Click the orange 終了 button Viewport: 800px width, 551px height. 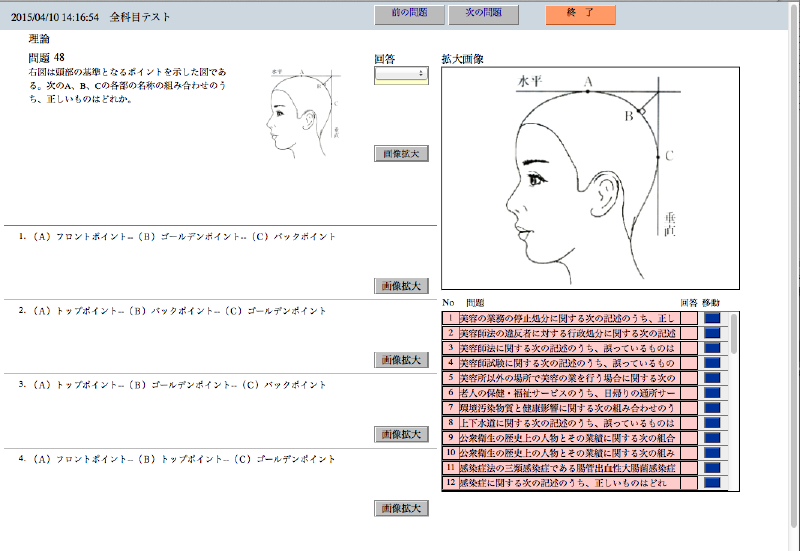580,15
